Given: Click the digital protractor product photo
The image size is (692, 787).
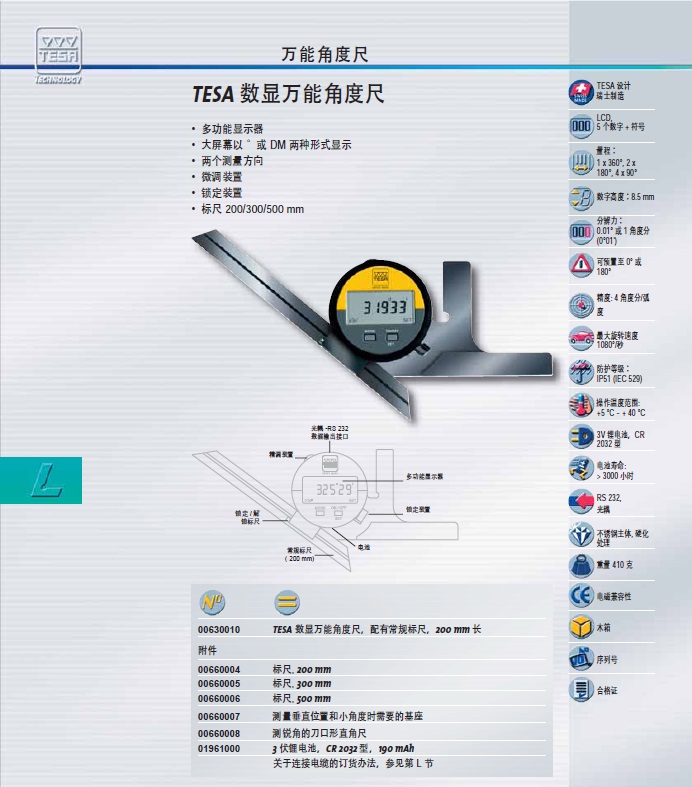Looking at the screenshot, I should point(373,325).
